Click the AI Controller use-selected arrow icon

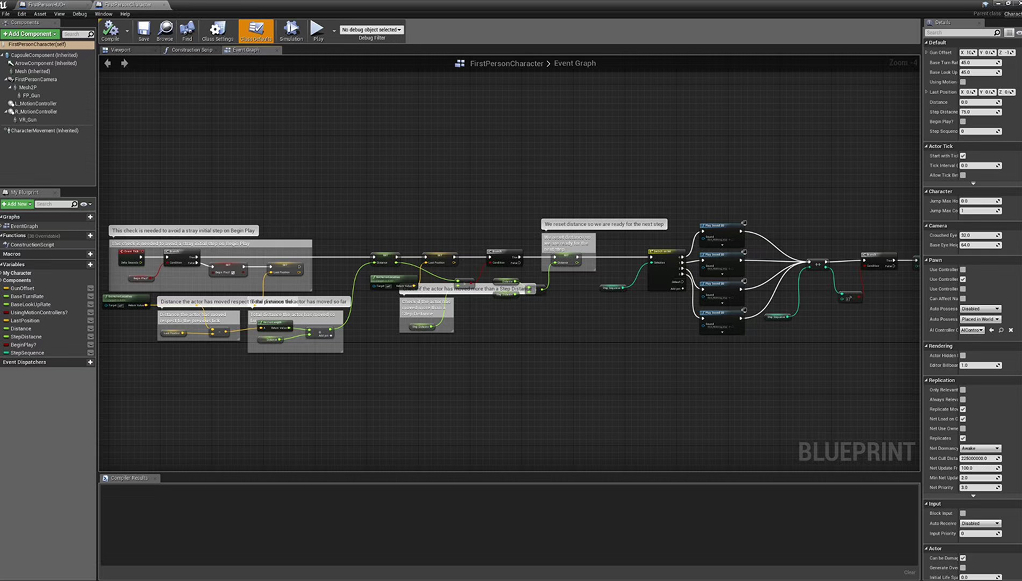click(x=991, y=330)
